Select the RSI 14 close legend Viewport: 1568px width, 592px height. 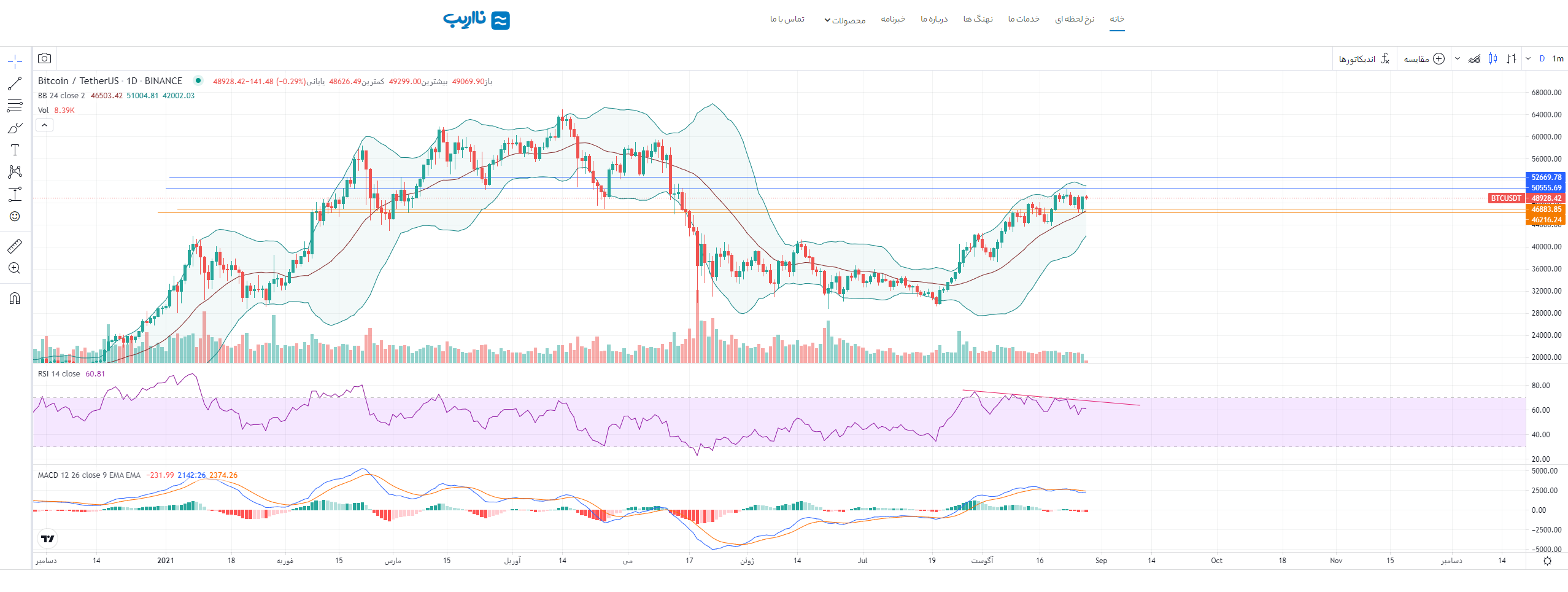tap(59, 374)
